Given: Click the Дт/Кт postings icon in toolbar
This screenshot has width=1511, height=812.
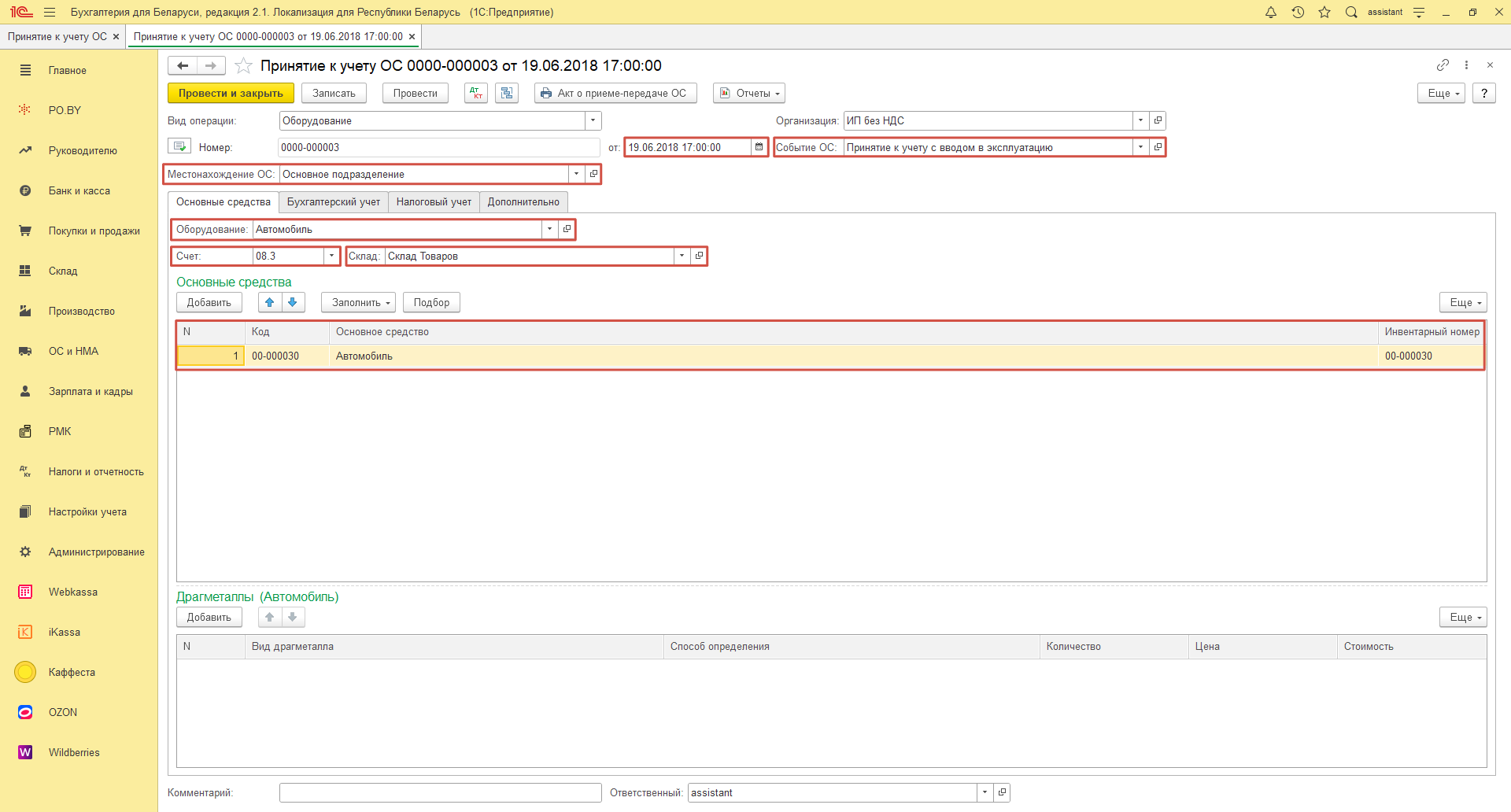Looking at the screenshot, I should (476, 93).
